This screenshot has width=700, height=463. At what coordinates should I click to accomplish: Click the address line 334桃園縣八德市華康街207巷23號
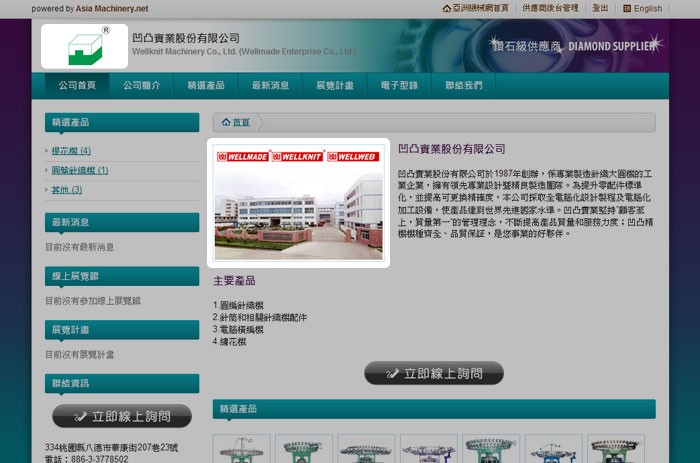112,447
